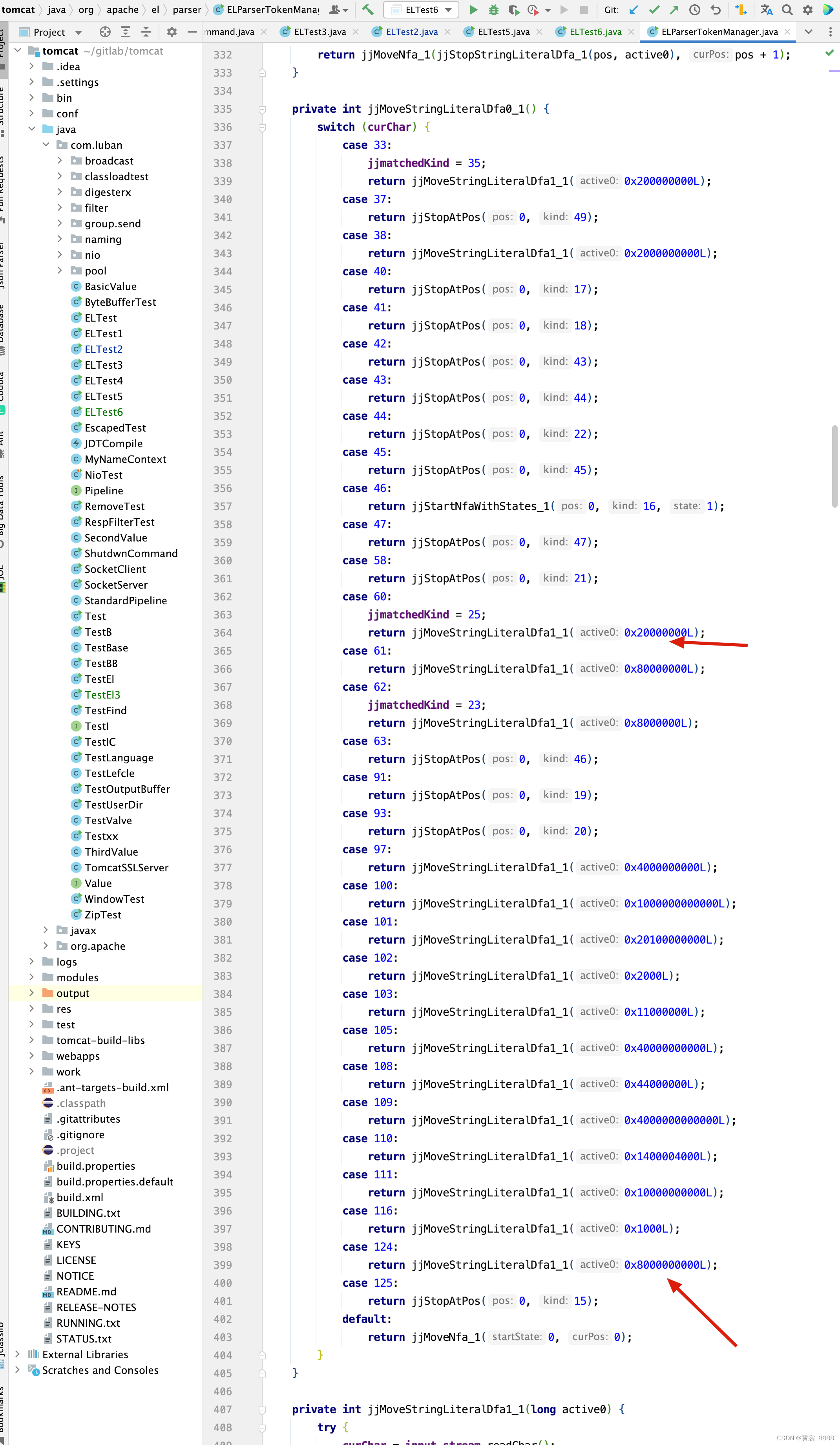Toggle fold marker at line 405

(262, 1373)
